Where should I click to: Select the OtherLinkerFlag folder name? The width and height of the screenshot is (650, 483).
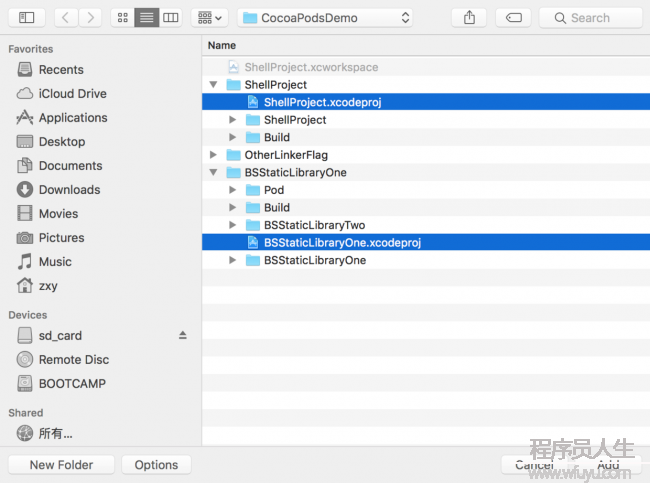(x=286, y=155)
